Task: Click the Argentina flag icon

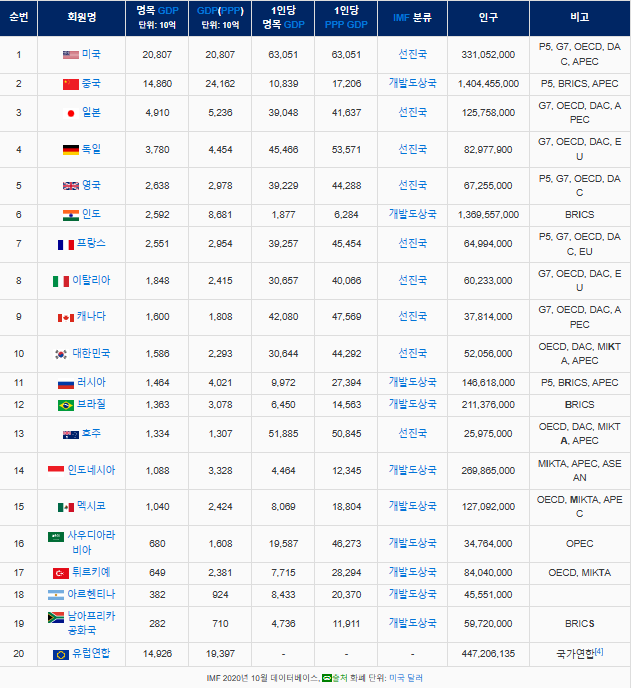Action: [56, 595]
